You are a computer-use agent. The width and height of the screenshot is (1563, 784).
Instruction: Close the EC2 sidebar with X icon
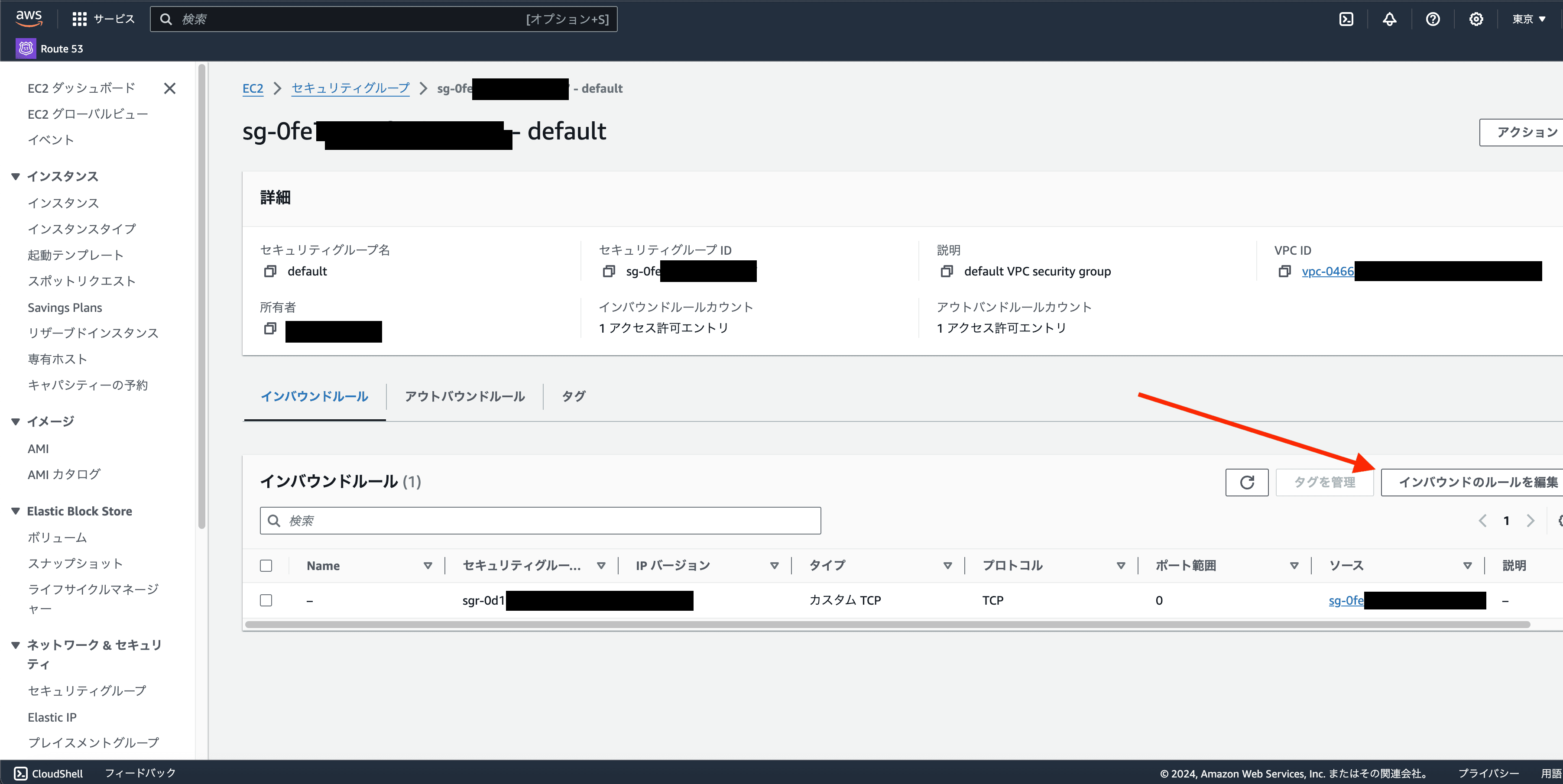click(170, 89)
